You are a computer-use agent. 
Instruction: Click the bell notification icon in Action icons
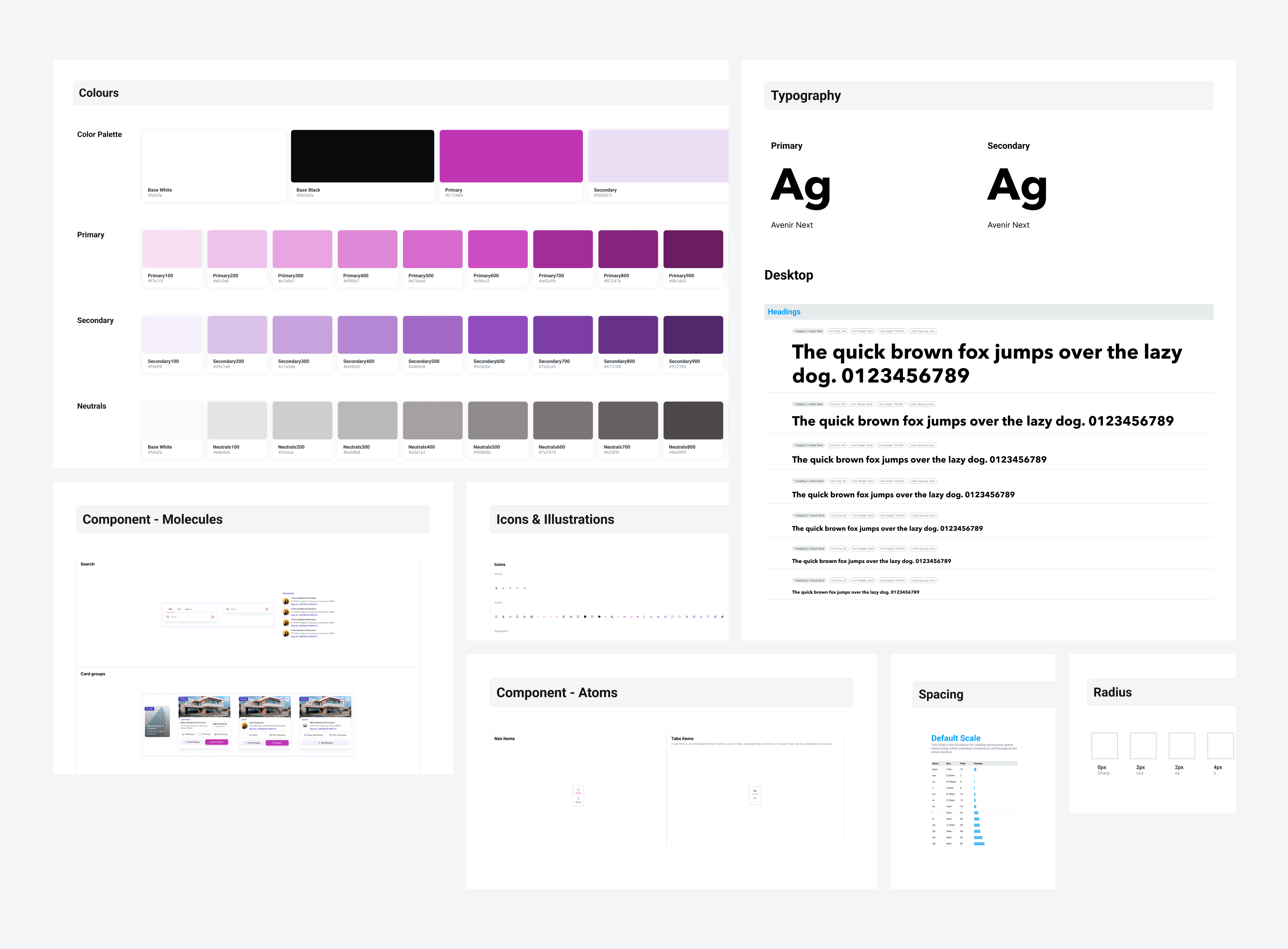(x=518, y=617)
